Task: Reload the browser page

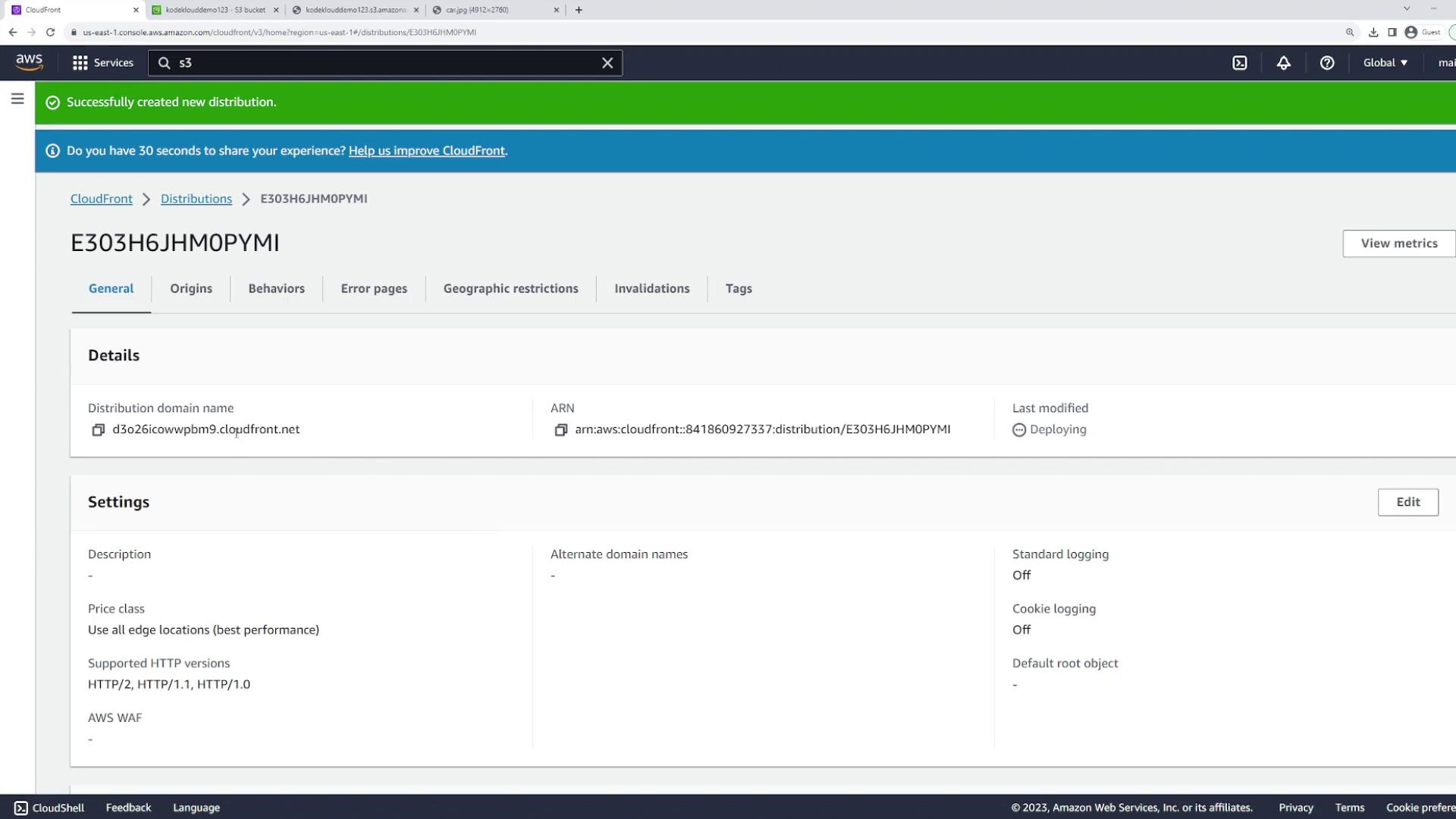Action: [x=50, y=32]
